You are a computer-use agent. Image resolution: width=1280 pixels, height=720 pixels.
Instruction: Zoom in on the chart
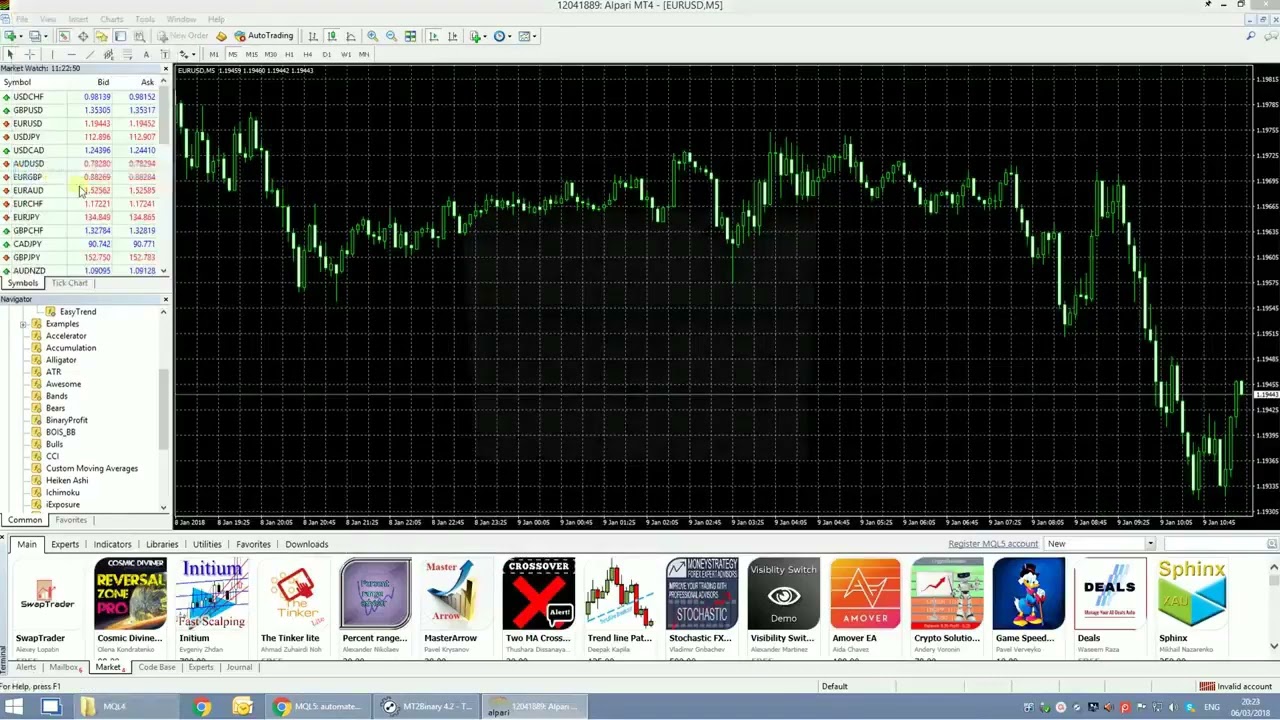[372, 36]
